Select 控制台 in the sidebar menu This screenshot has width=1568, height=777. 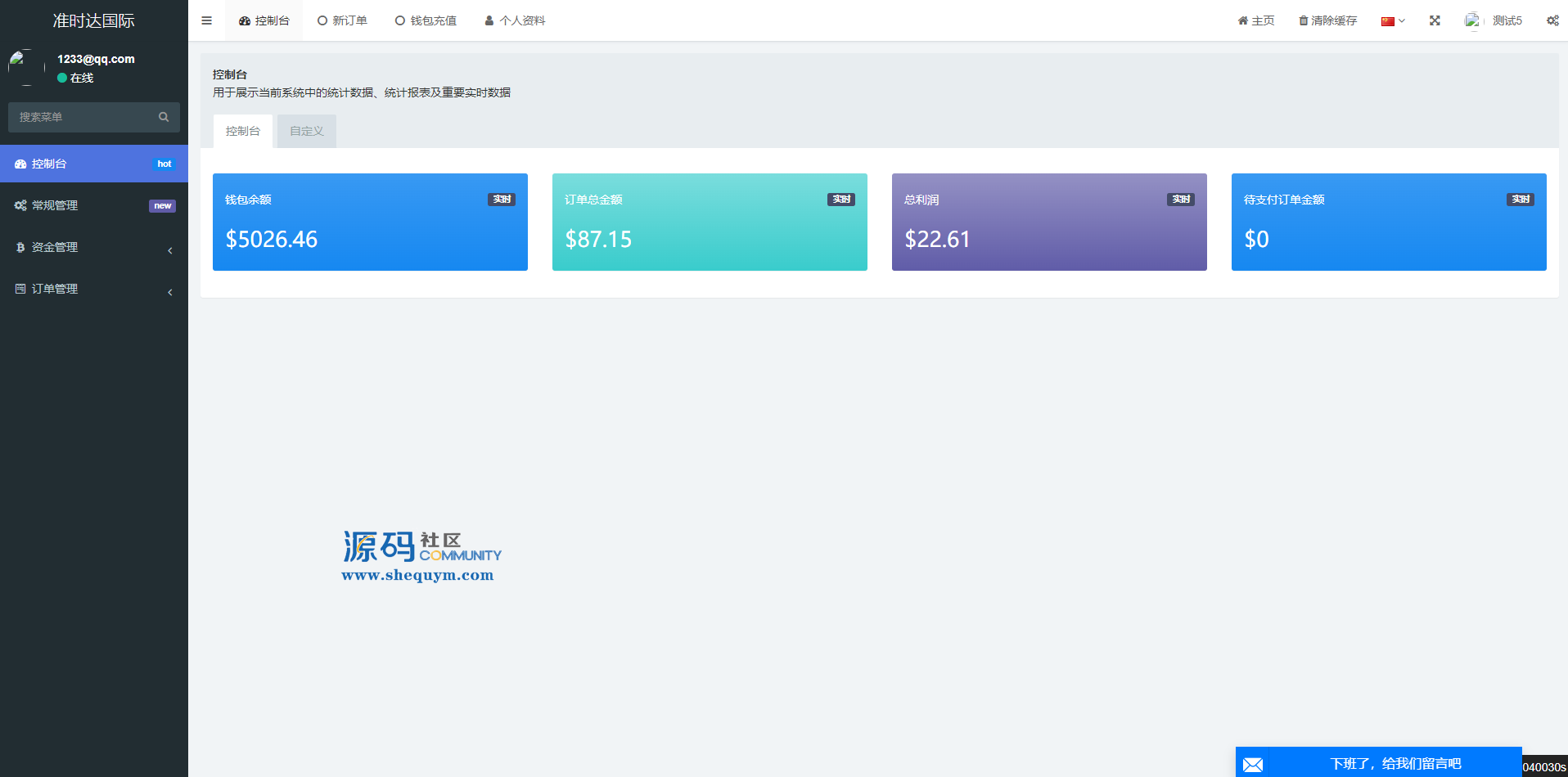click(94, 164)
